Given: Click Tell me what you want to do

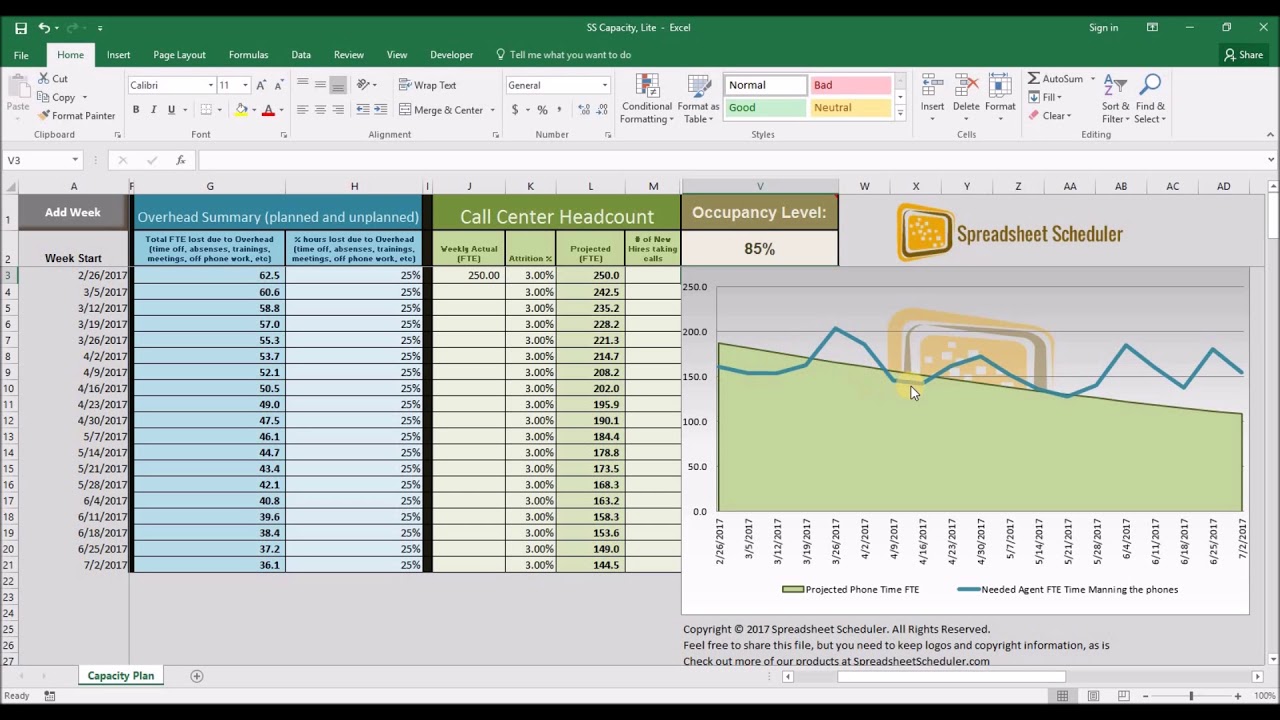Looking at the screenshot, I should (563, 55).
